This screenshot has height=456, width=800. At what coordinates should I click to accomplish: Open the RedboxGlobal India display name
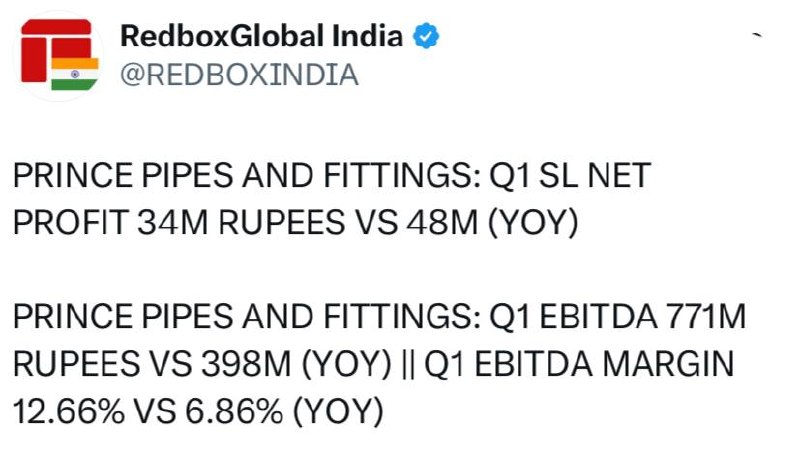[261, 36]
